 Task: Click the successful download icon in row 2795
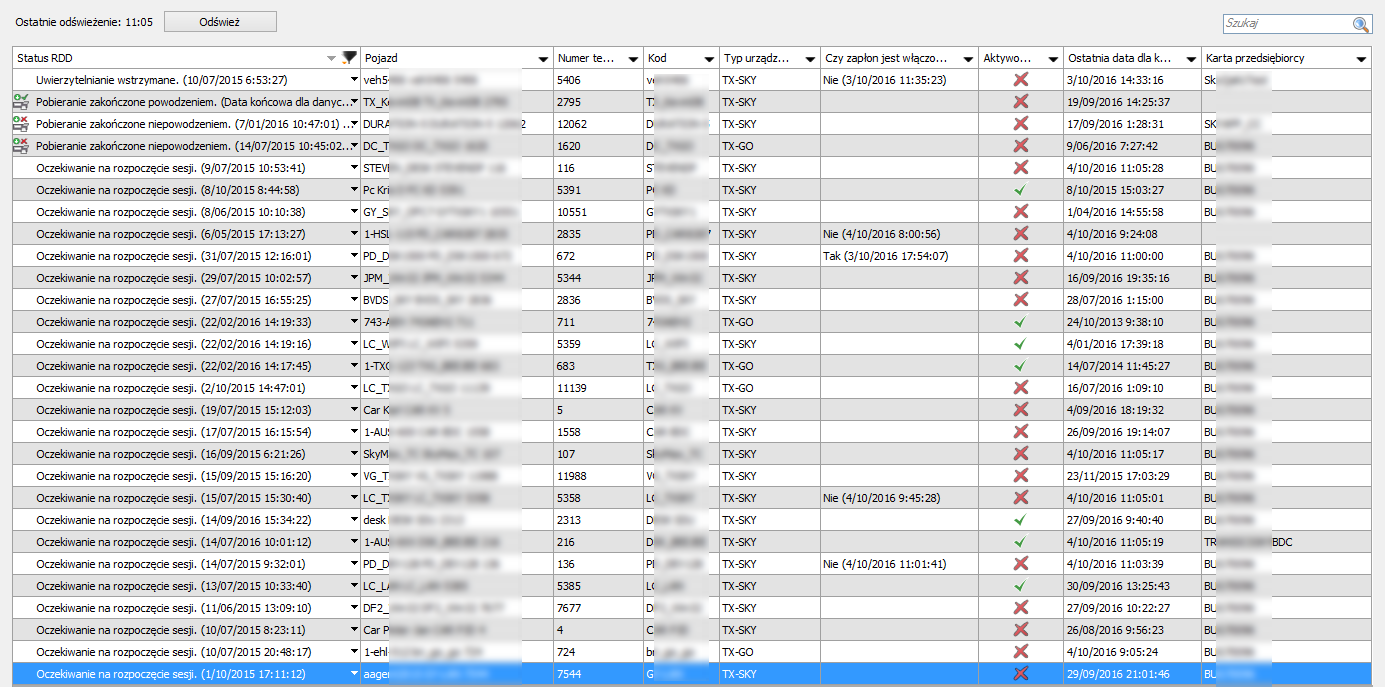(20, 102)
